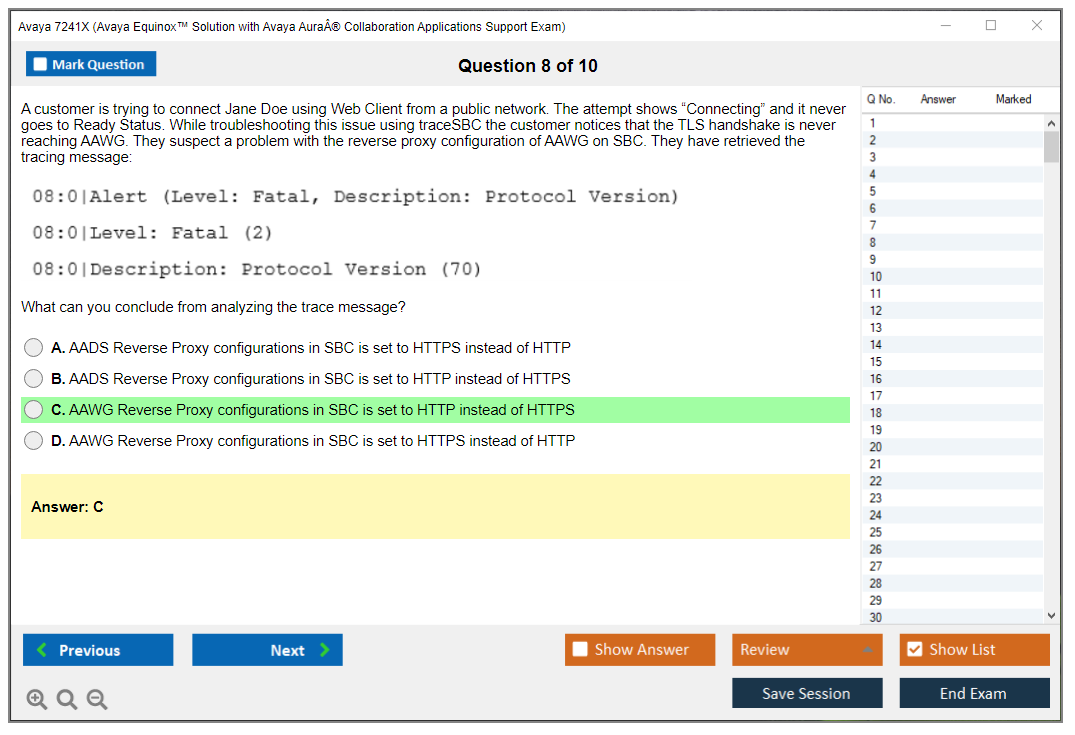Image resolution: width=1075 pixels, height=735 pixels.
Task: Click the zoom in magnifier icon
Action: 37,700
